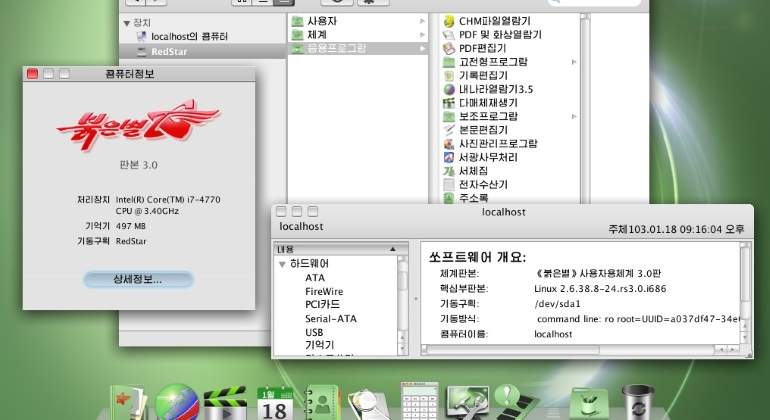Select PCI카드 in the hardware tree

(322, 305)
